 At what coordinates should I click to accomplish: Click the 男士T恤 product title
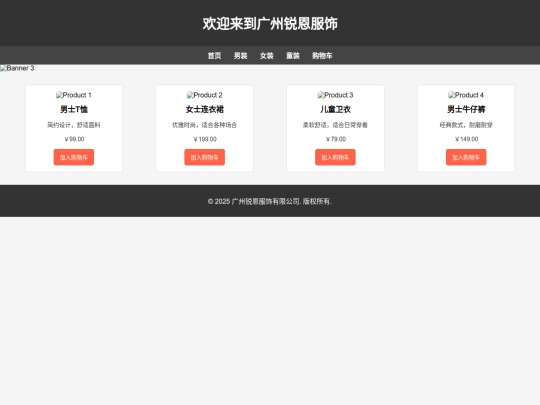[x=74, y=110]
